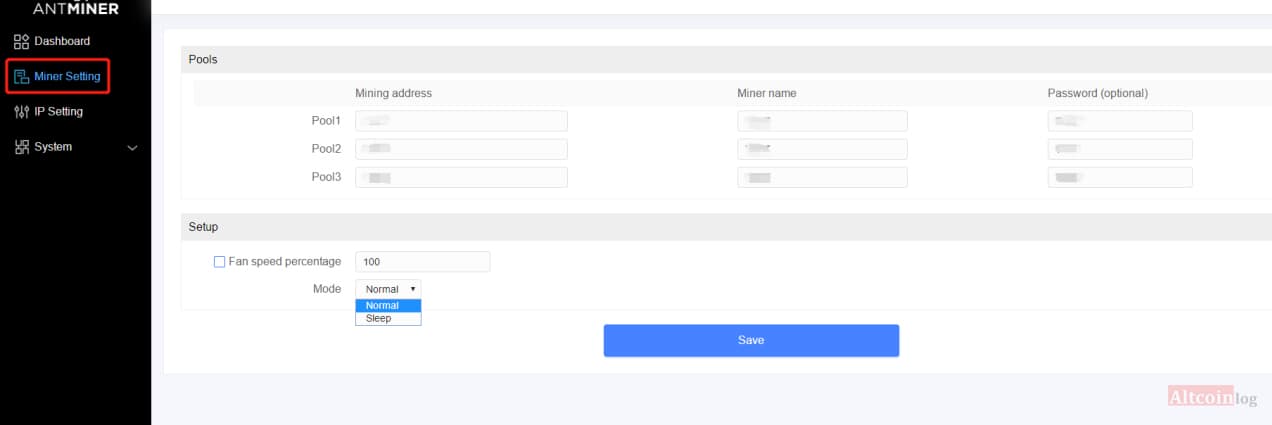Click the Pool3 miner name field
Screen dimensions: 1272x425
point(822,177)
